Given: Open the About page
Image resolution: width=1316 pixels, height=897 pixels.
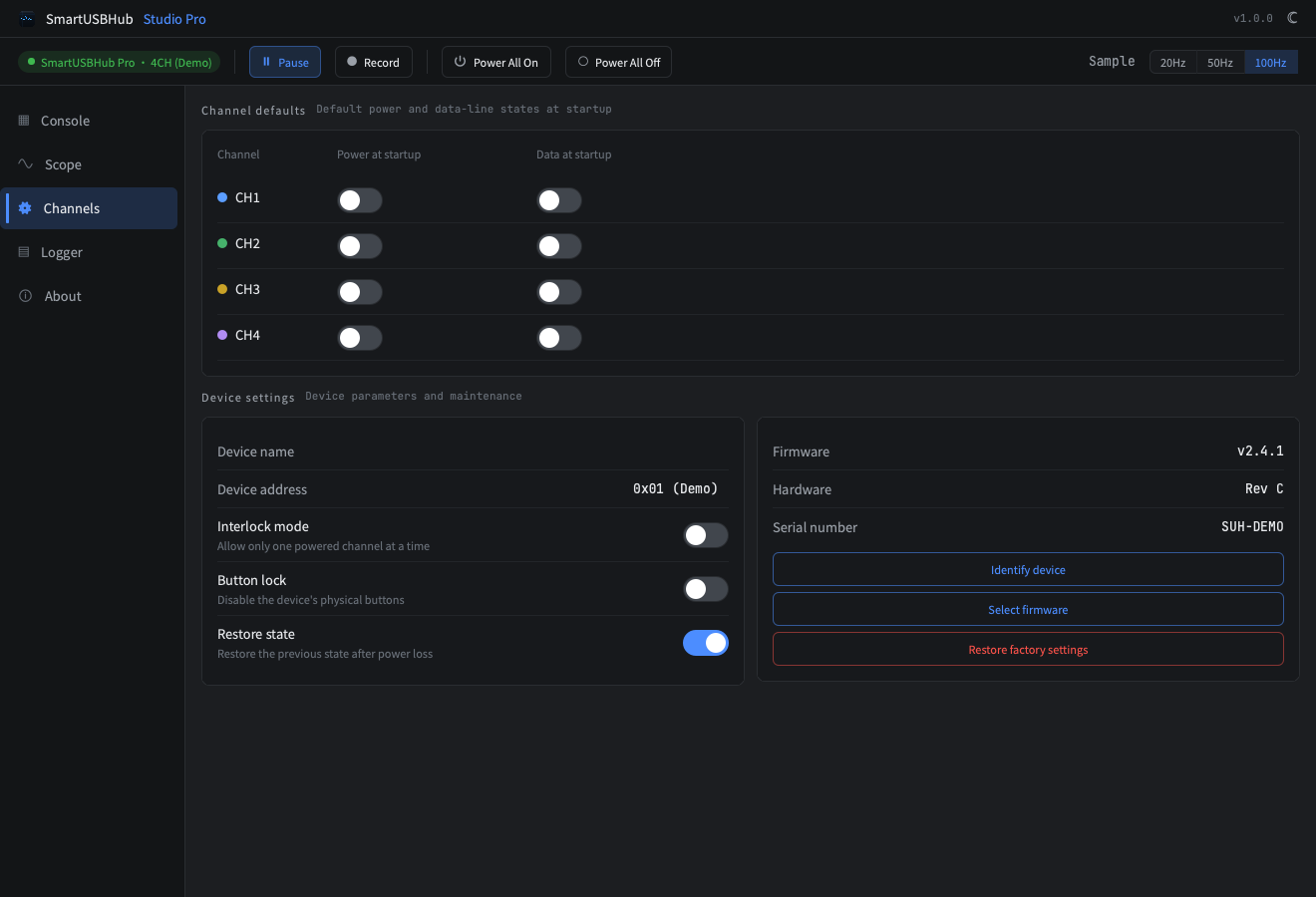Looking at the screenshot, I should point(90,296).
